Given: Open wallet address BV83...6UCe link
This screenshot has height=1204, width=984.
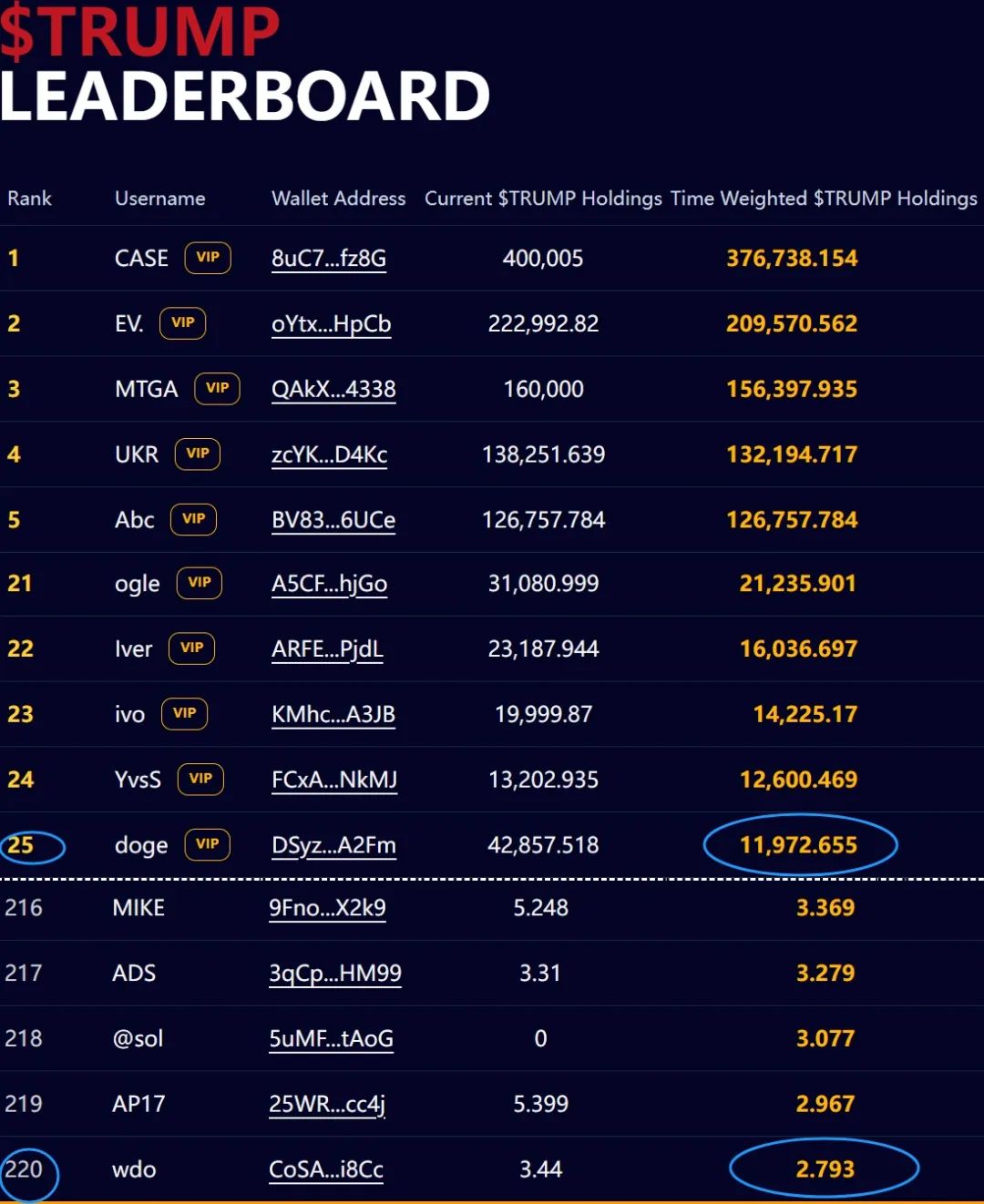Looking at the screenshot, I should [x=333, y=521].
